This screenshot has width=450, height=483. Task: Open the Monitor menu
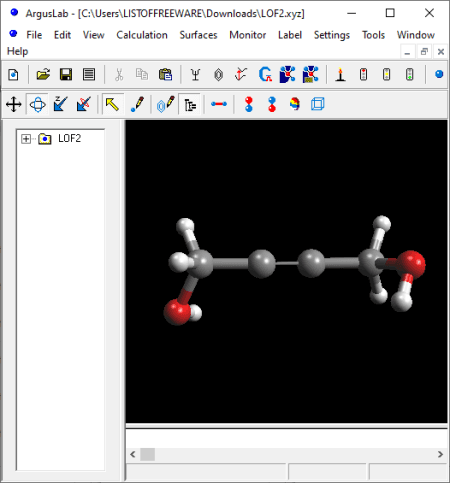[248, 35]
